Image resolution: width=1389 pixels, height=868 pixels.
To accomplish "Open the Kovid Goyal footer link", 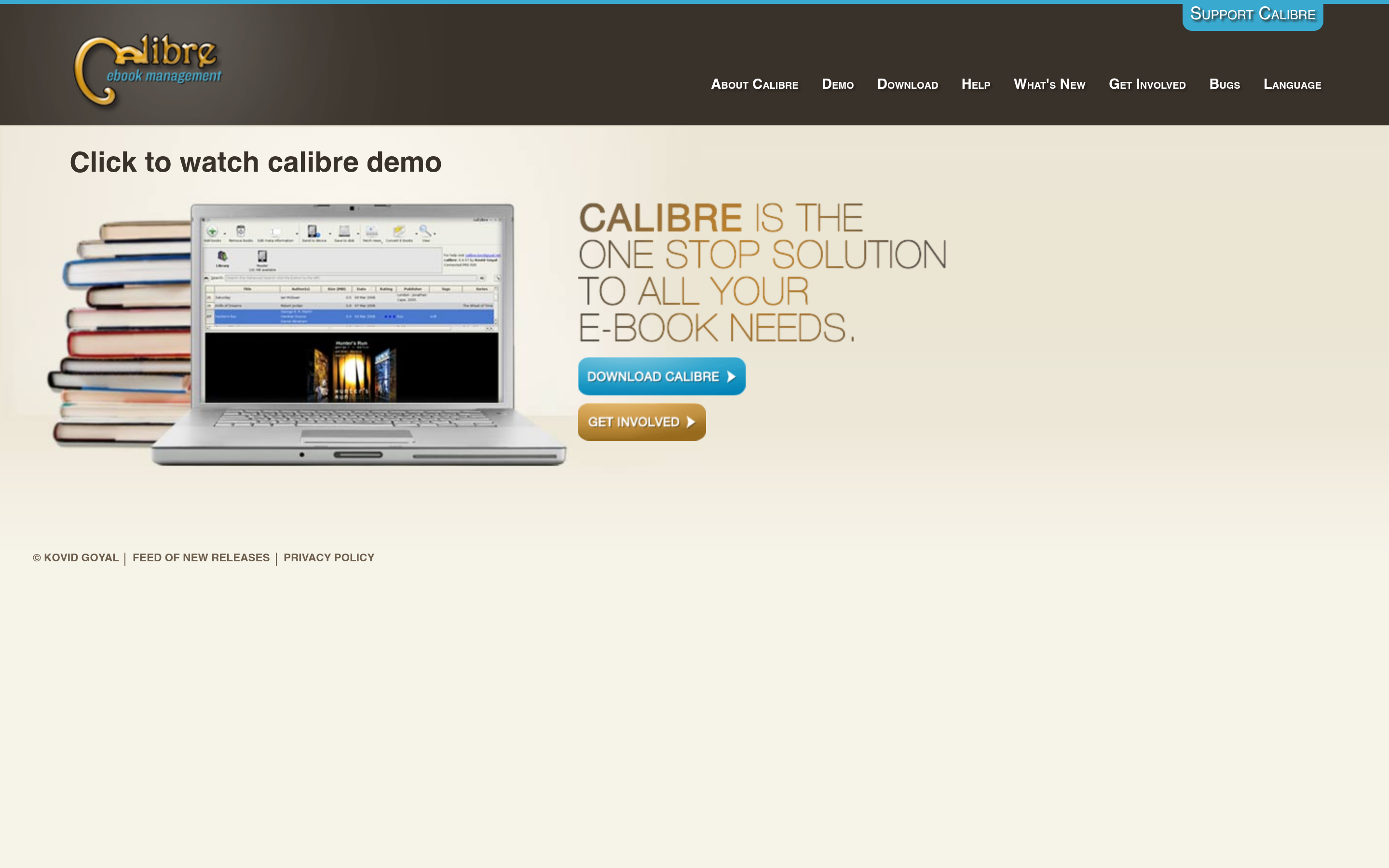I will [76, 557].
